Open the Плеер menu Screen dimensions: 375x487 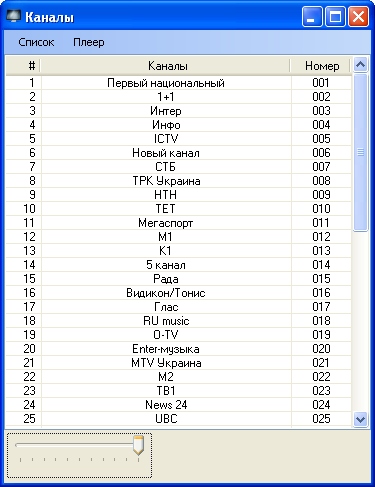89,42
